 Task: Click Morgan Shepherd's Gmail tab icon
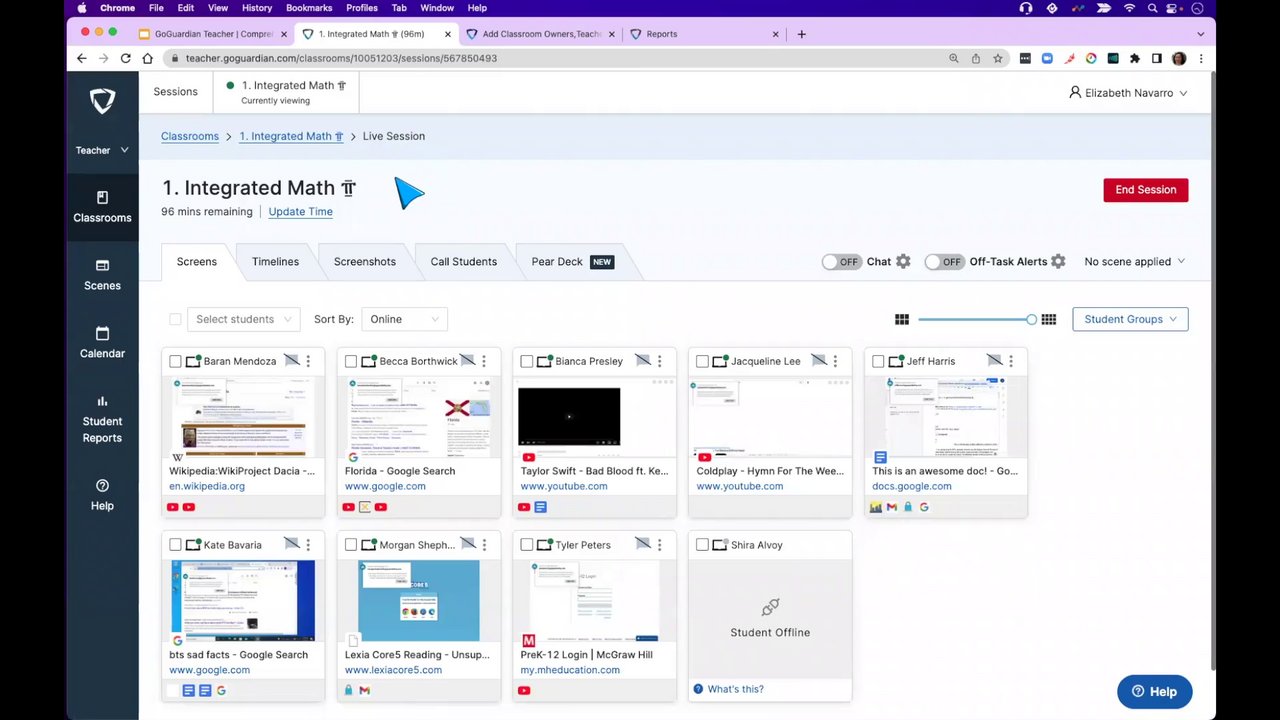click(x=365, y=691)
